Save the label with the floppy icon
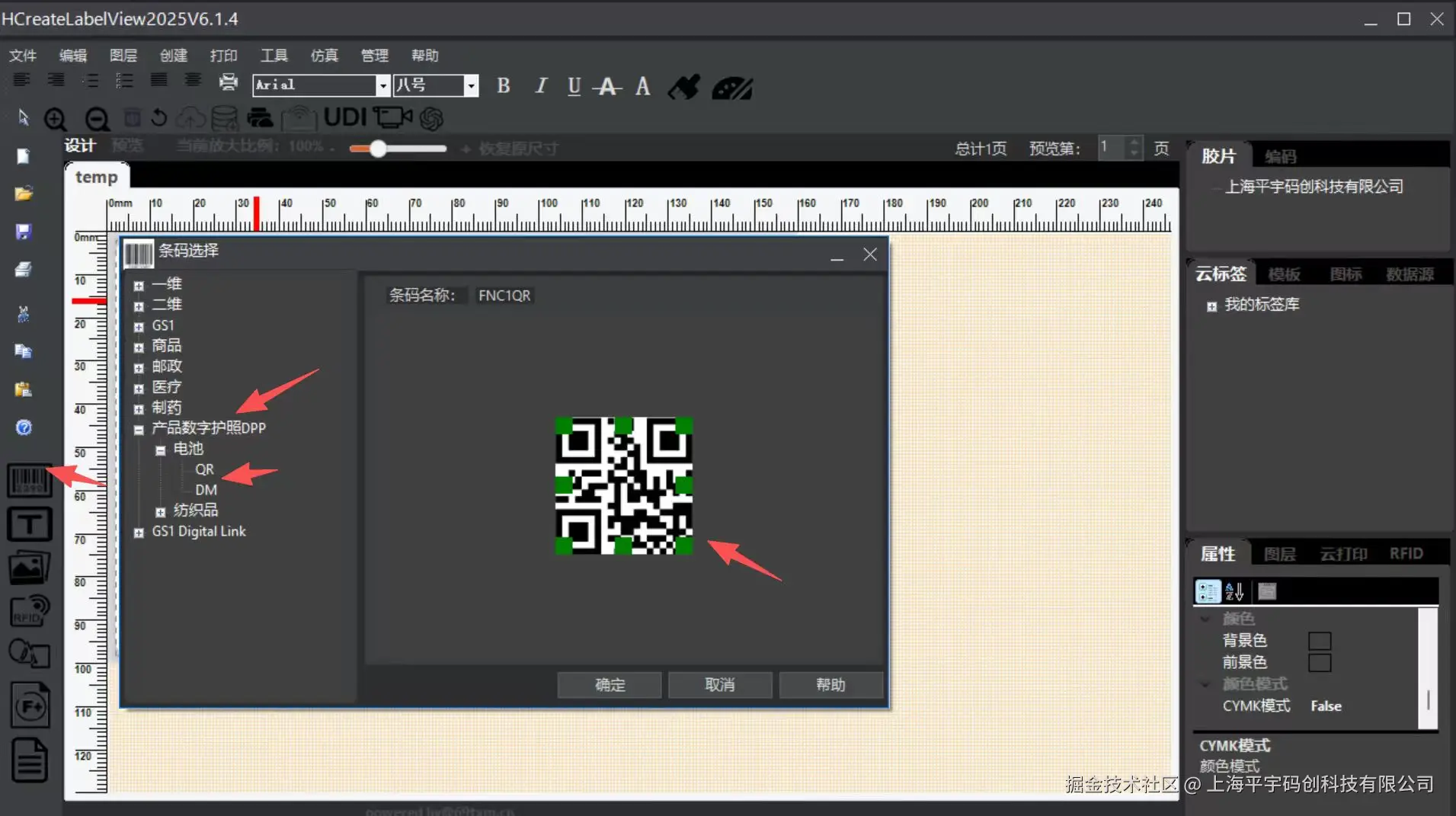Screen dimensions: 1456x816 (23, 232)
